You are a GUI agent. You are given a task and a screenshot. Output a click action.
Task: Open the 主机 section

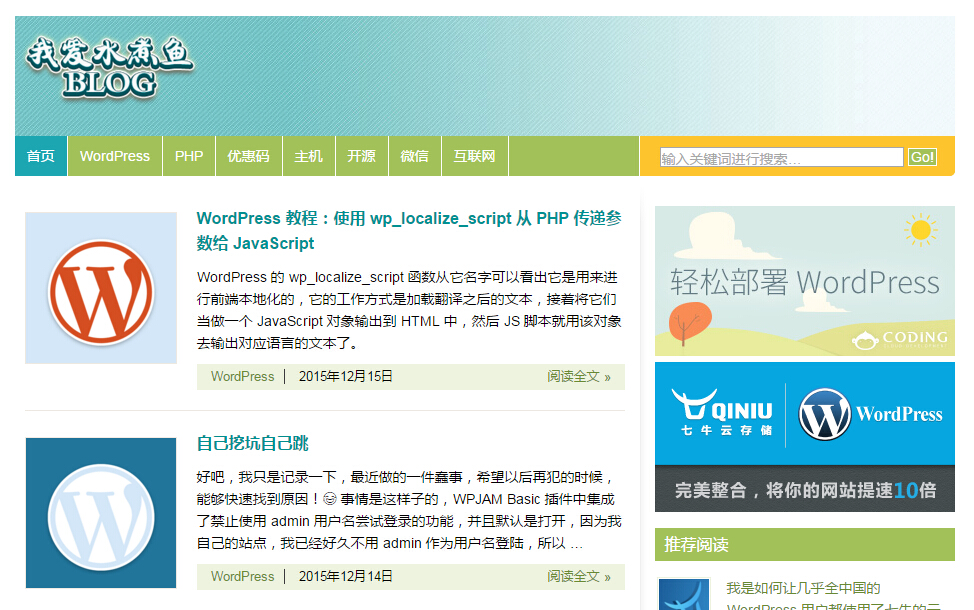click(308, 156)
